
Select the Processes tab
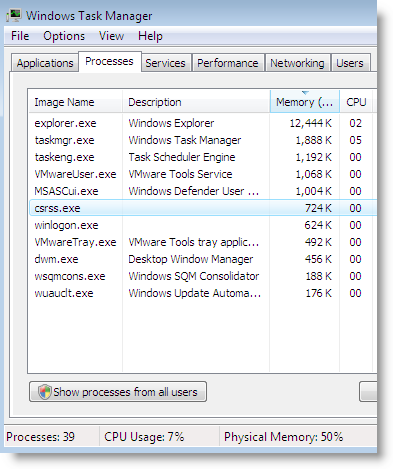tap(110, 61)
